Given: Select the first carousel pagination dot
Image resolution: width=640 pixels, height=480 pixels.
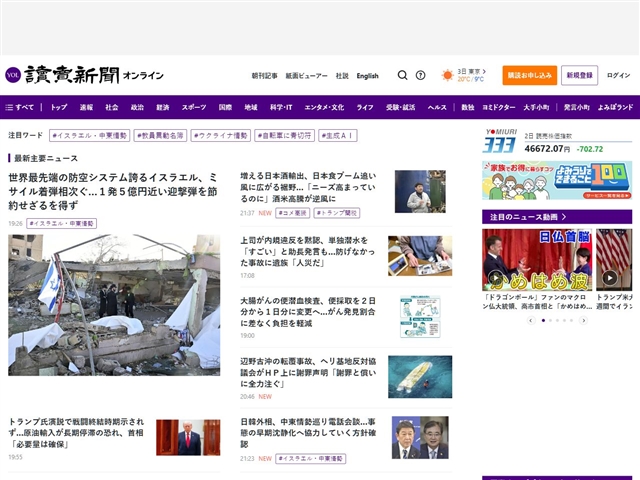Looking at the screenshot, I should tap(543, 320).
